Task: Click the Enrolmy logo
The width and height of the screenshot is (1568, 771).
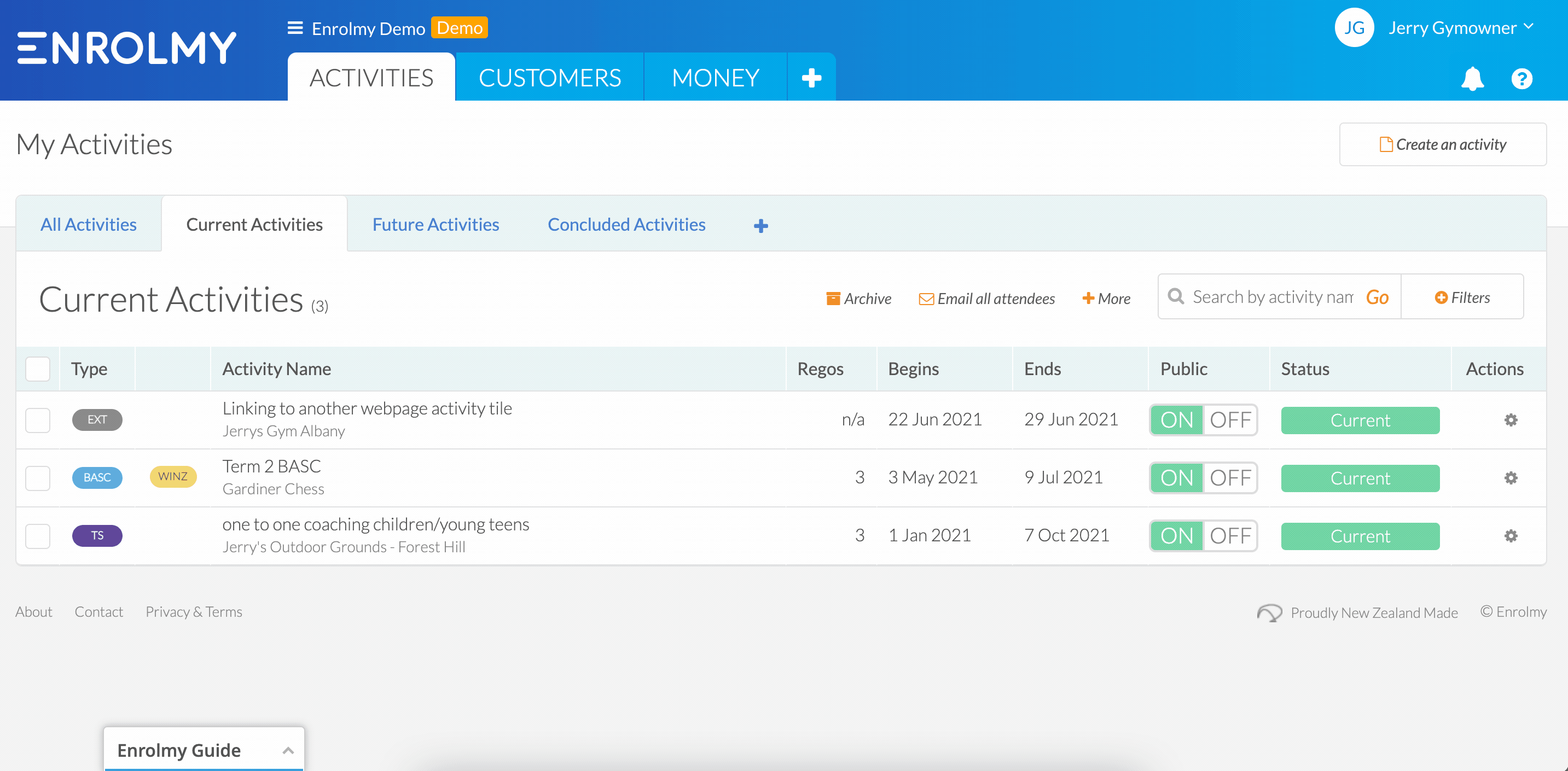Action: tap(126, 48)
